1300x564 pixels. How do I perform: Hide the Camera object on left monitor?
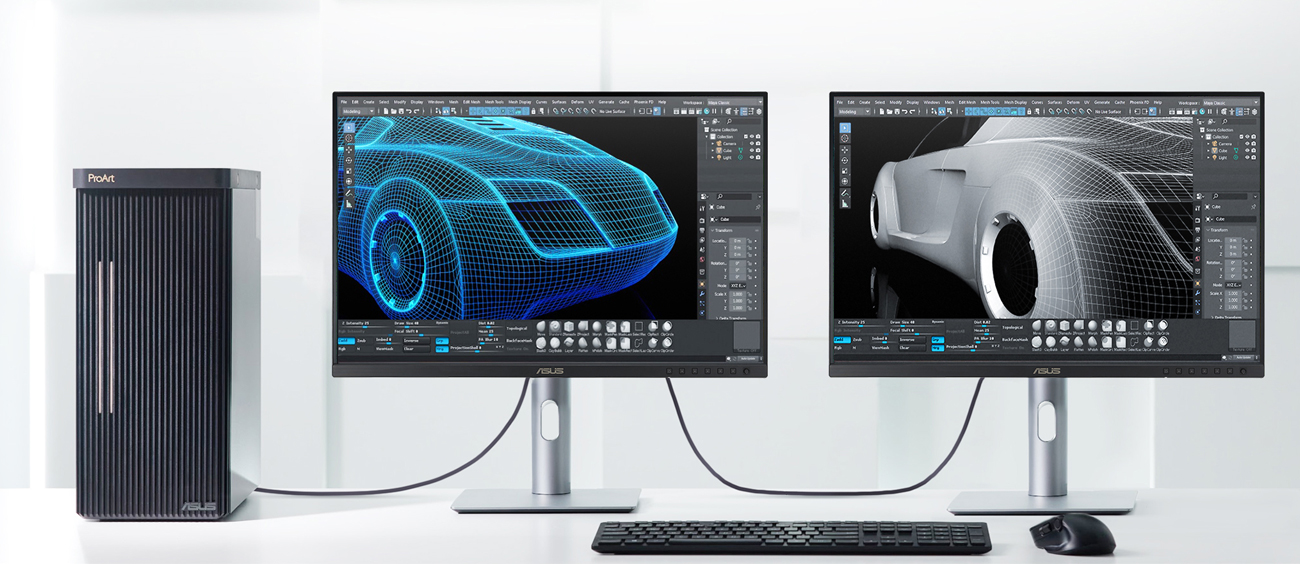pos(751,144)
